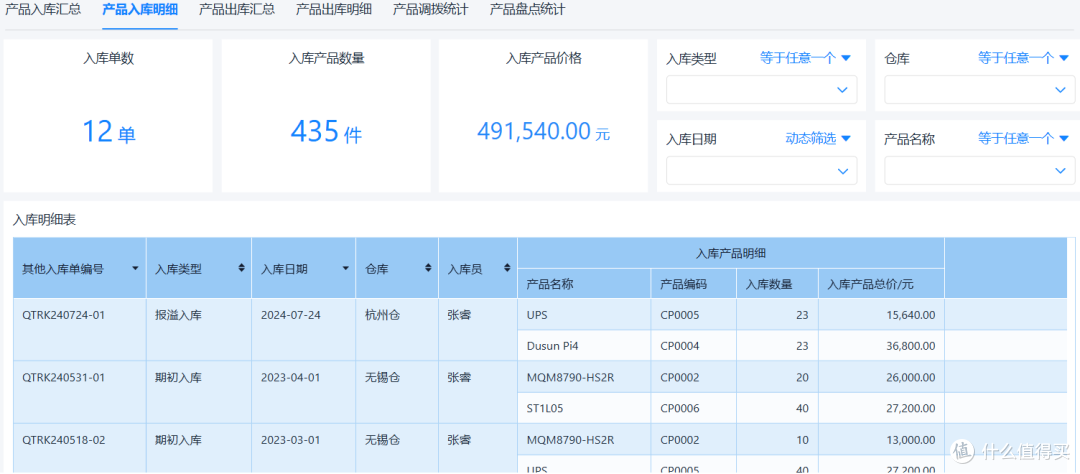Click the 入库单数 12 单 card

coord(108,115)
